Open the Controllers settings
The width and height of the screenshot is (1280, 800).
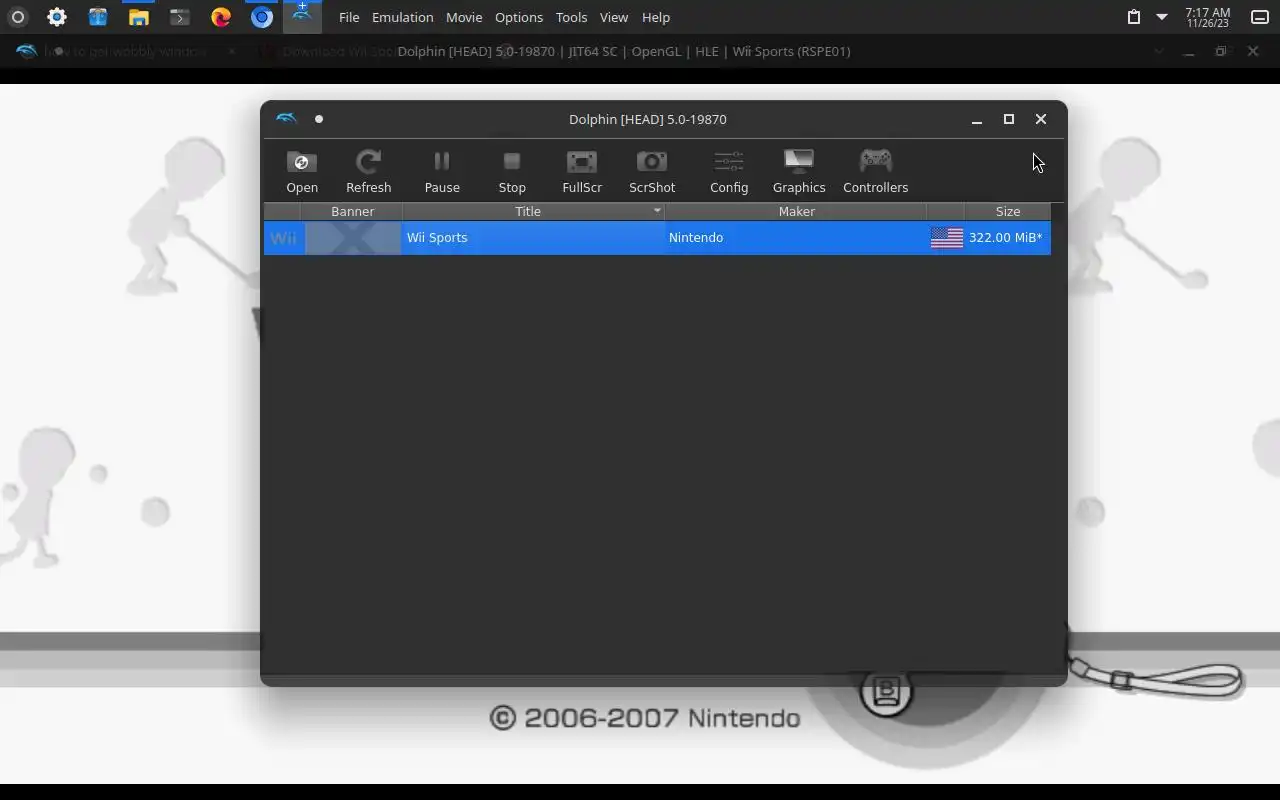point(875,172)
